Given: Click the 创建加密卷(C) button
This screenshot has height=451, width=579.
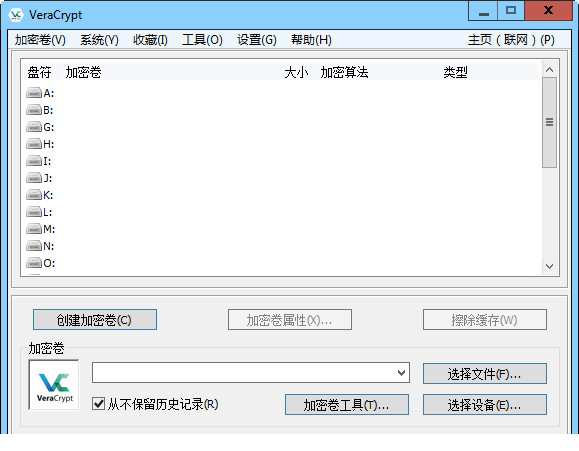Looking at the screenshot, I should pos(95,320).
